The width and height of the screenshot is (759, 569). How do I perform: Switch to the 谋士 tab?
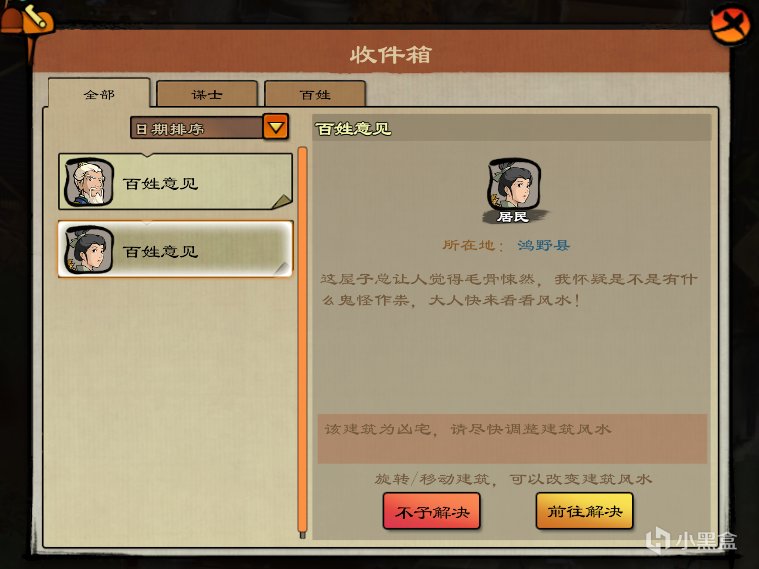(x=207, y=94)
